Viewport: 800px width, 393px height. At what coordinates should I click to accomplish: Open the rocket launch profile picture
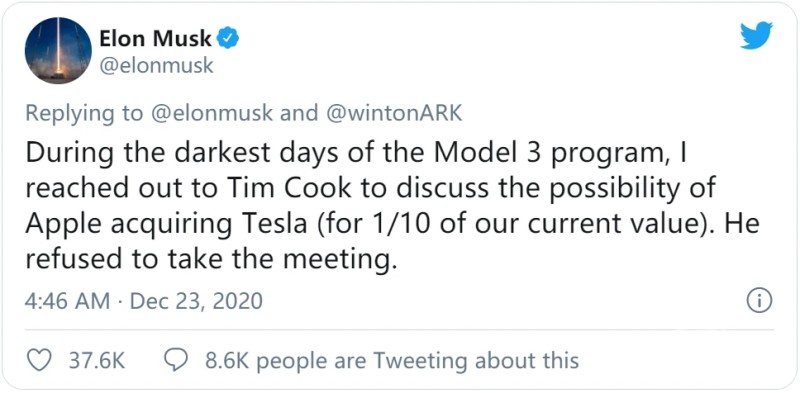(58, 51)
